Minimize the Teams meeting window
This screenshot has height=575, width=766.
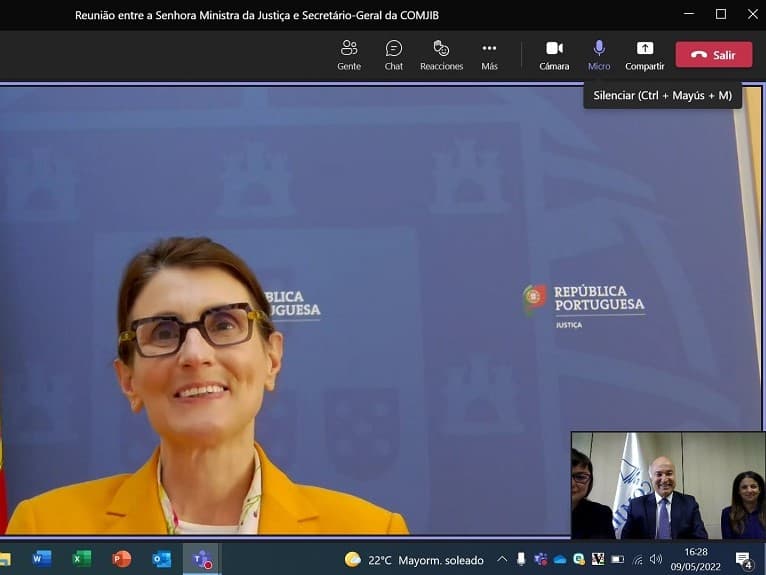tap(689, 14)
